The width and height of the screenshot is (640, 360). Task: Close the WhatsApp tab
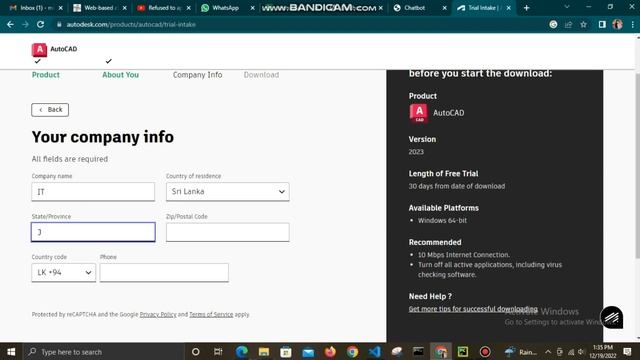[253, 8]
